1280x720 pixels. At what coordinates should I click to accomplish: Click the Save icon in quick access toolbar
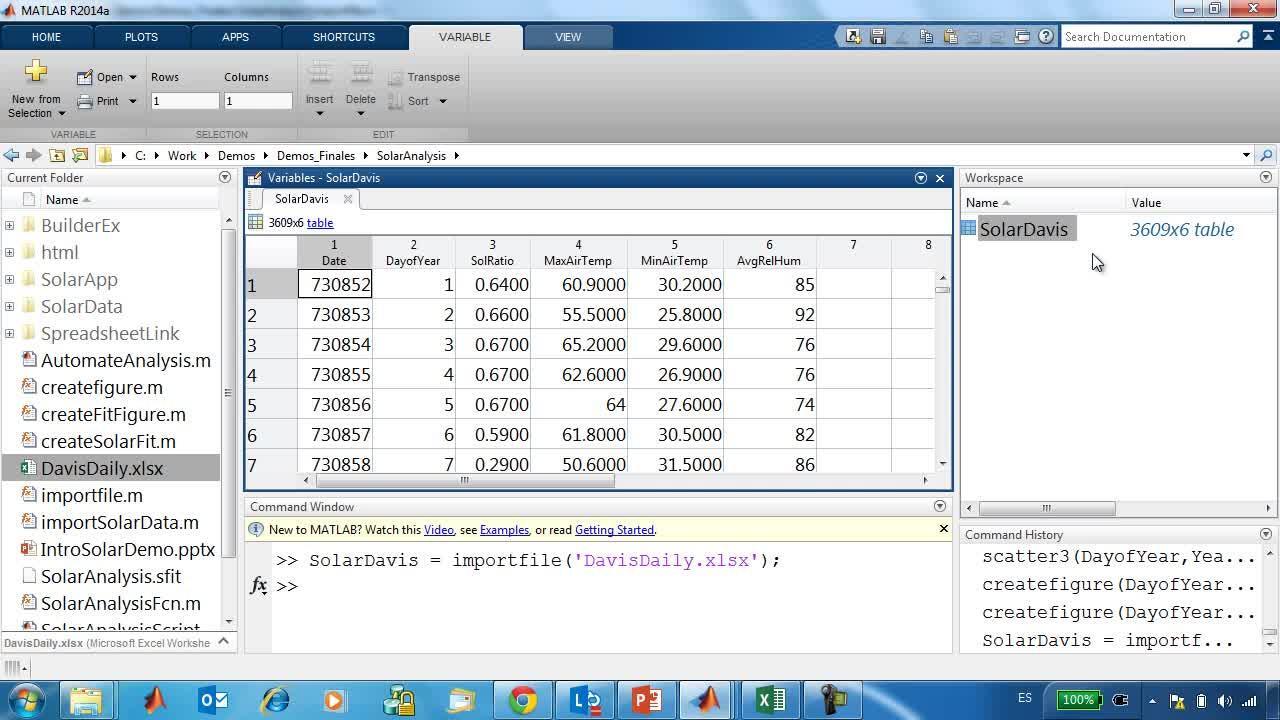point(877,37)
